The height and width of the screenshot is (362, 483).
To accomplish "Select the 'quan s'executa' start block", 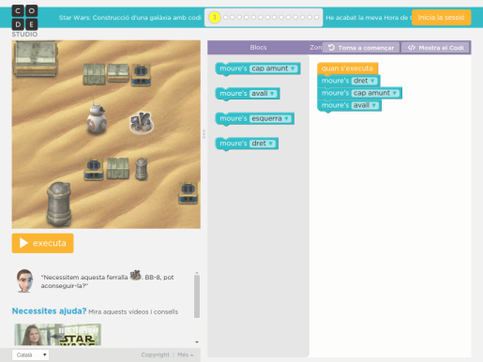I will tap(347, 68).
